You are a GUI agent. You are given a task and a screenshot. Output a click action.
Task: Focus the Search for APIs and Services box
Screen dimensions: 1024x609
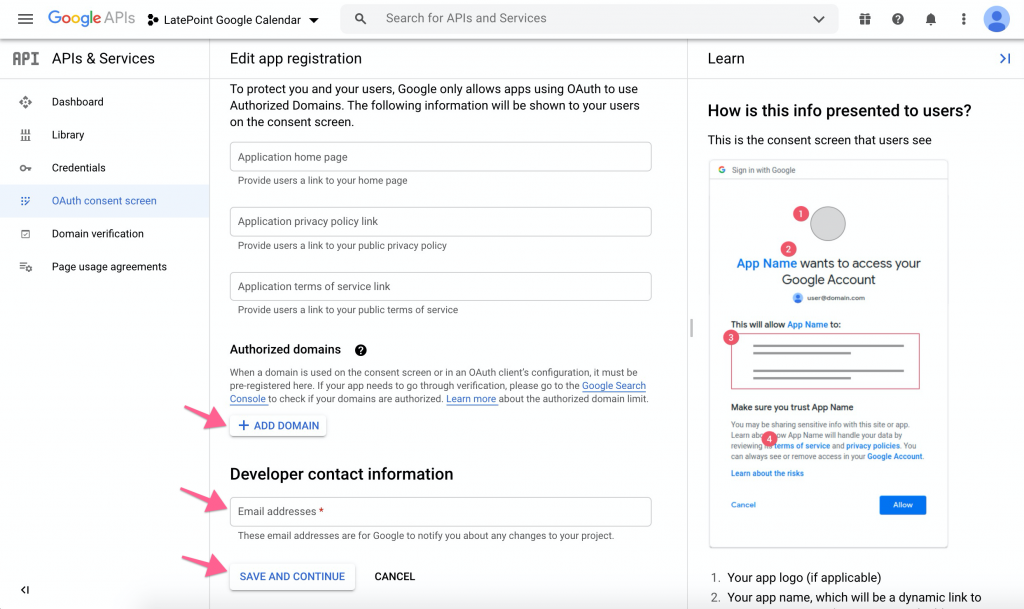pos(589,19)
